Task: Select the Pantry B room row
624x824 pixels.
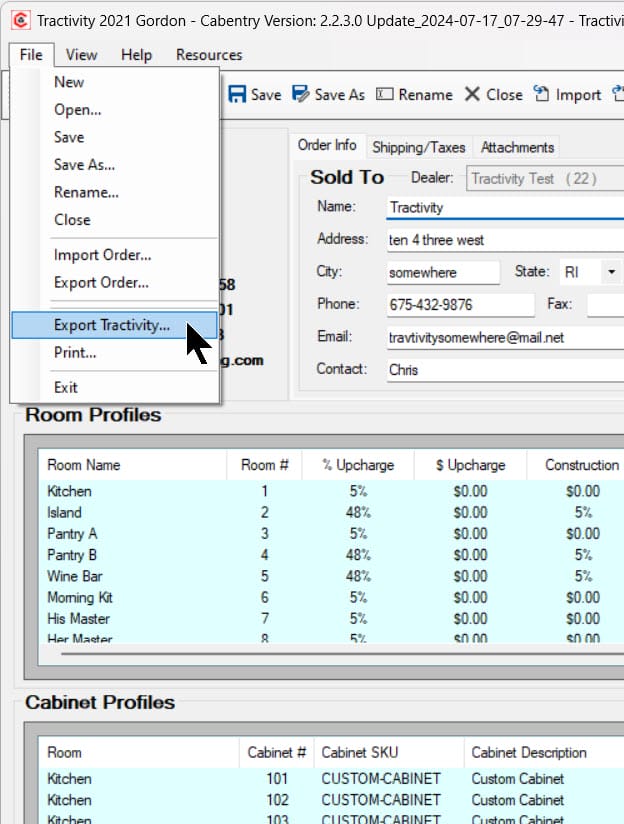Action: (x=331, y=555)
